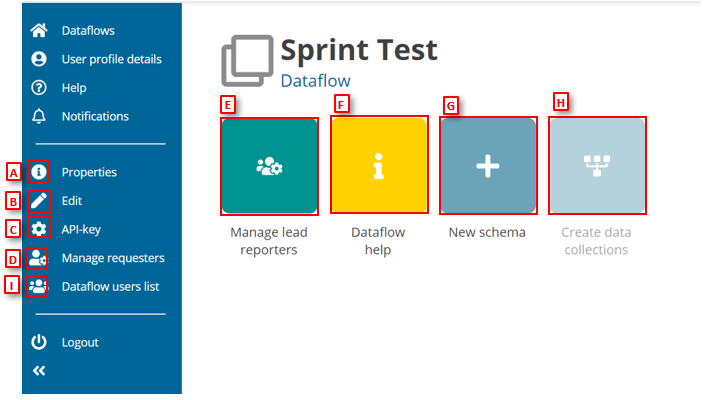Click the yellow Dataflow help tile

(x=378, y=166)
